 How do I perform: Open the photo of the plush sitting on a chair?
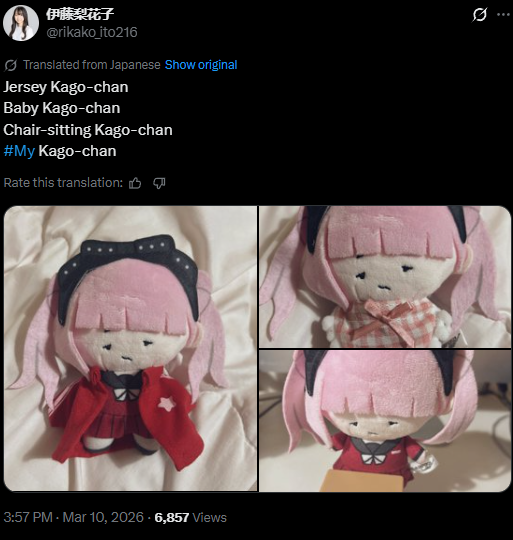[385, 421]
